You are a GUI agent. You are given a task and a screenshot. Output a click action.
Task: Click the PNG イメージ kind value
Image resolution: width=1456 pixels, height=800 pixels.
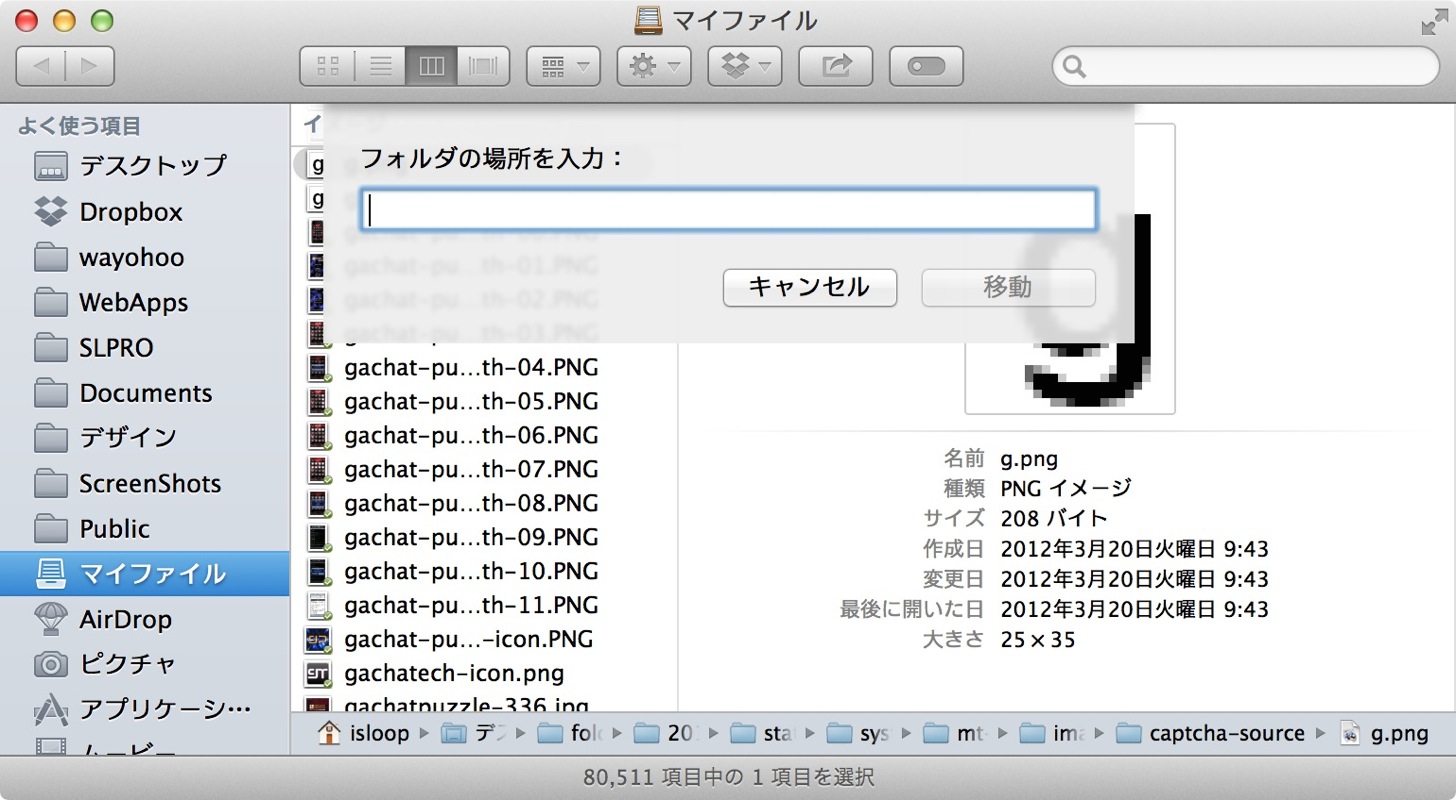pyautogui.click(x=1066, y=489)
